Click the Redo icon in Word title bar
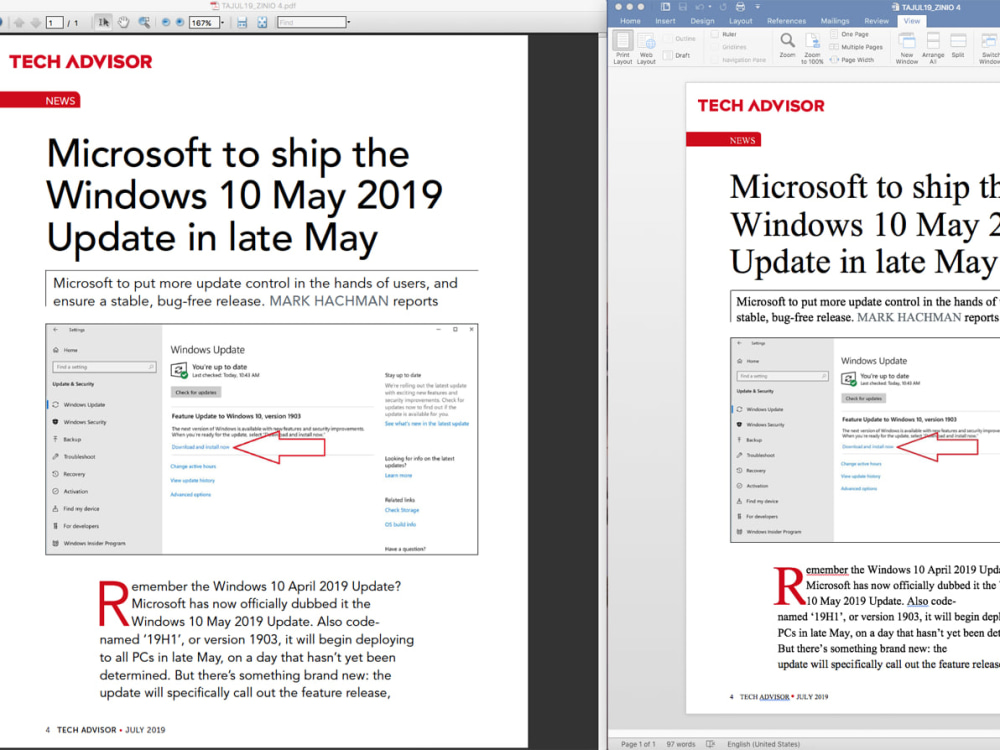 pos(723,6)
